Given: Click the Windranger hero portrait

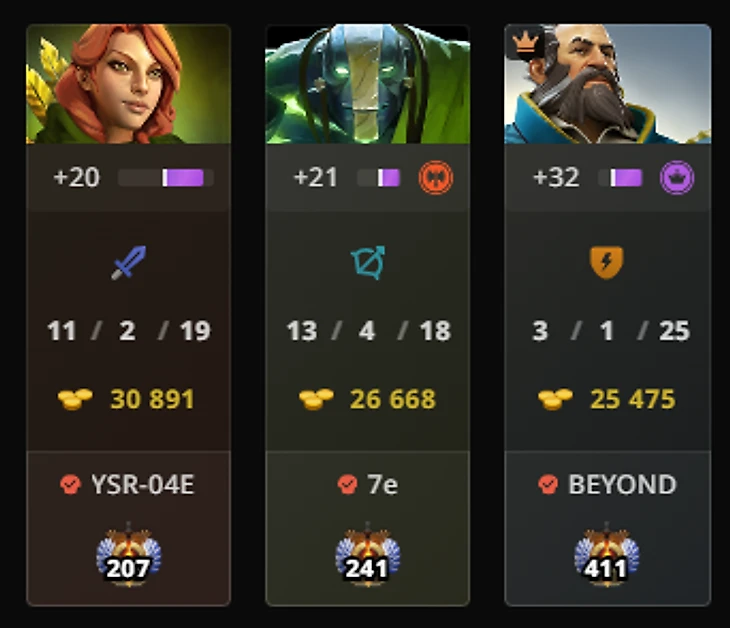Looking at the screenshot, I should pos(128,84).
